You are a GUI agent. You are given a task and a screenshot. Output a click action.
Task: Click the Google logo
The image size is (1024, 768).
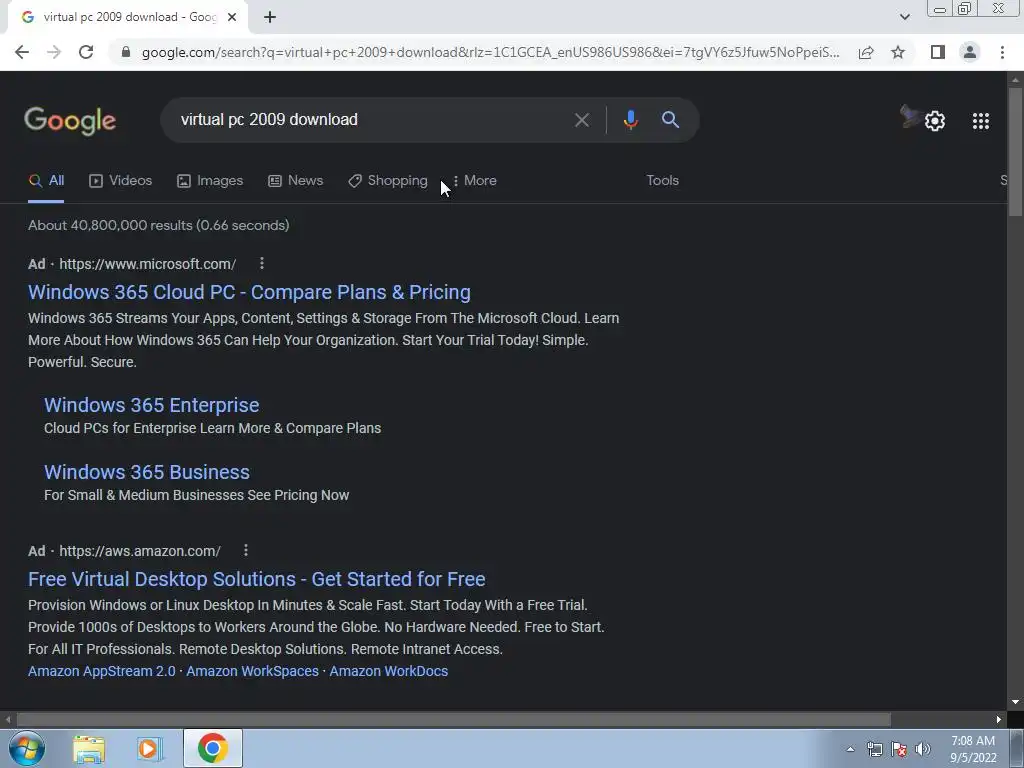click(x=70, y=121)
